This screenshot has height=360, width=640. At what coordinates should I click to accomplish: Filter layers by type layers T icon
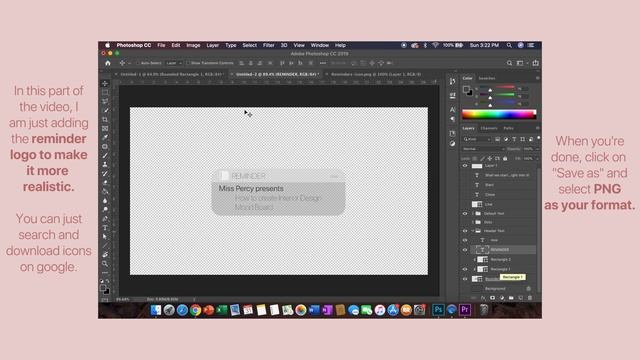click(514, 139)
